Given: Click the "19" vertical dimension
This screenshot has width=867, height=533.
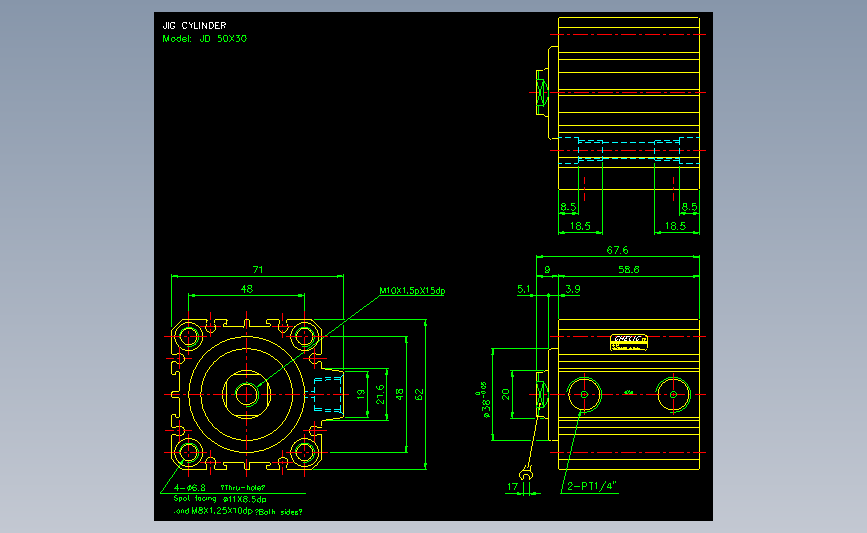Looking at the screenshot, I should pyautogui.click(x=361, y=395).
